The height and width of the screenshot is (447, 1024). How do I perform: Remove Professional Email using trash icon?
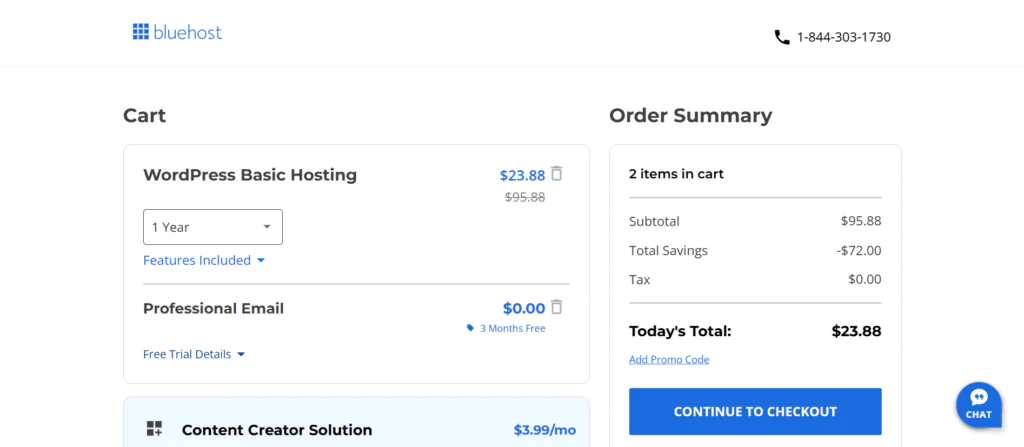[556, 307]
